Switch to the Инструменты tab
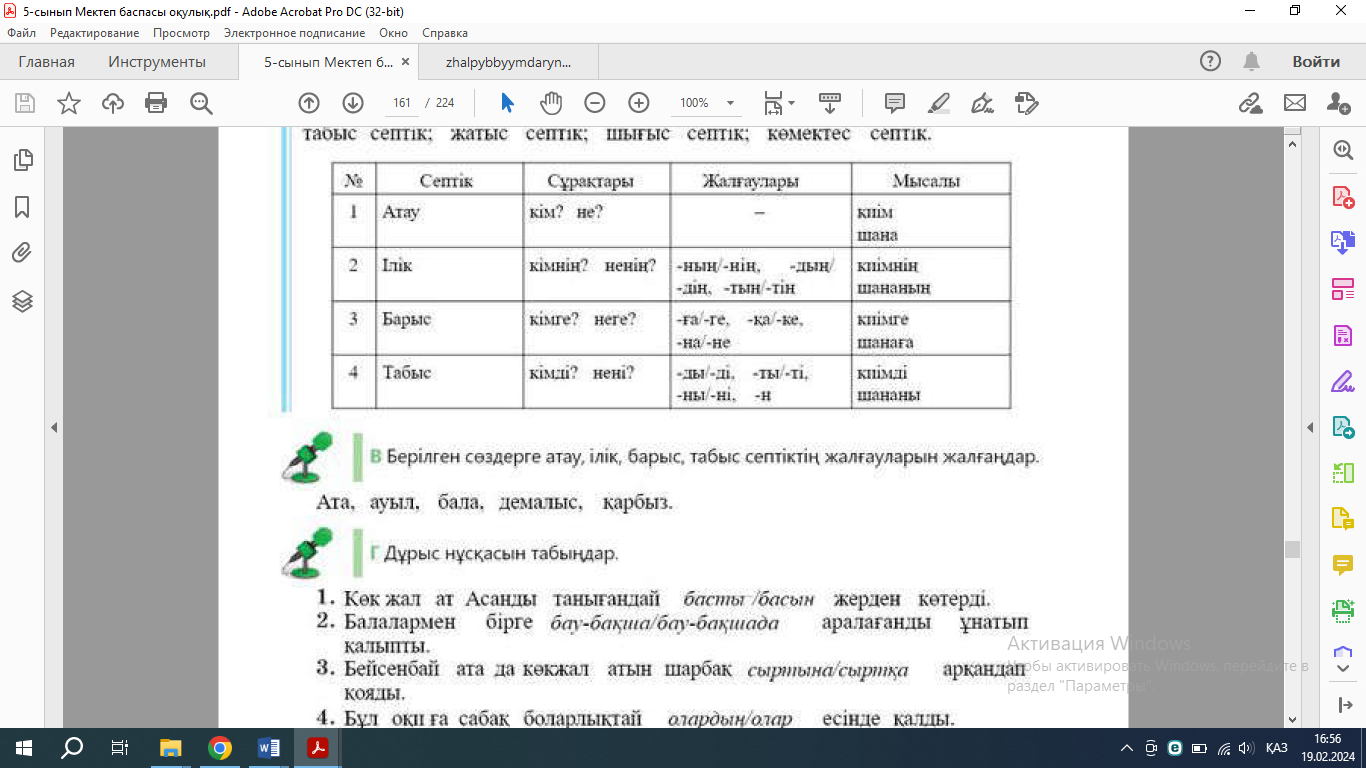1366x768 pixels. click(x=157, y=62)
